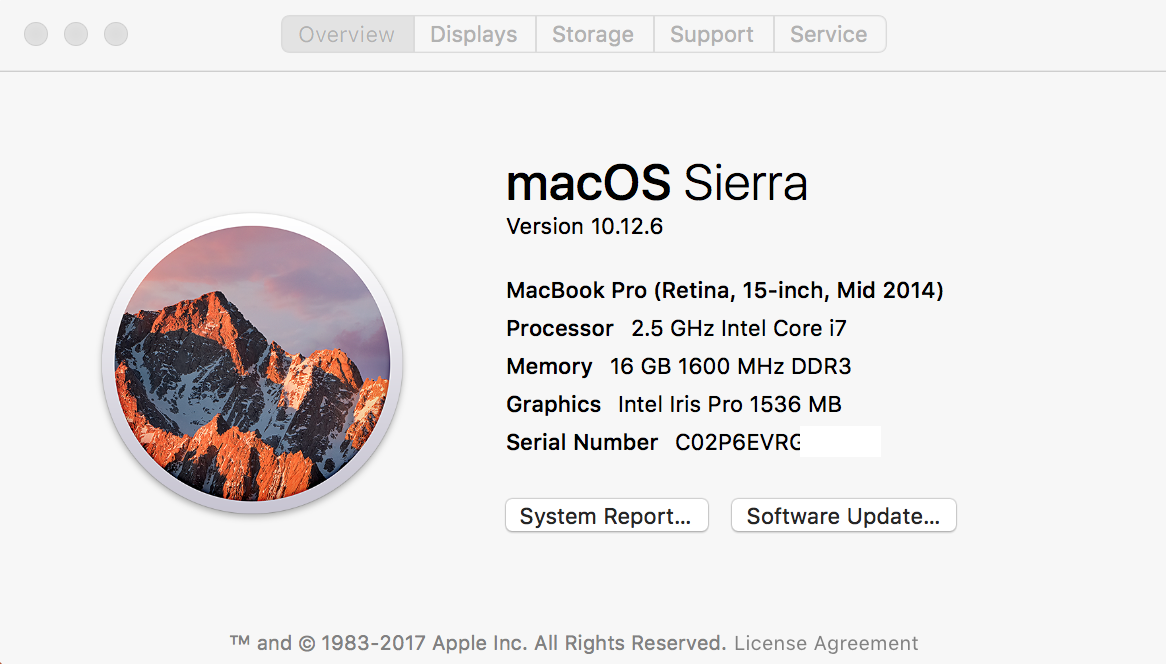Click the zoom window button

116,34
